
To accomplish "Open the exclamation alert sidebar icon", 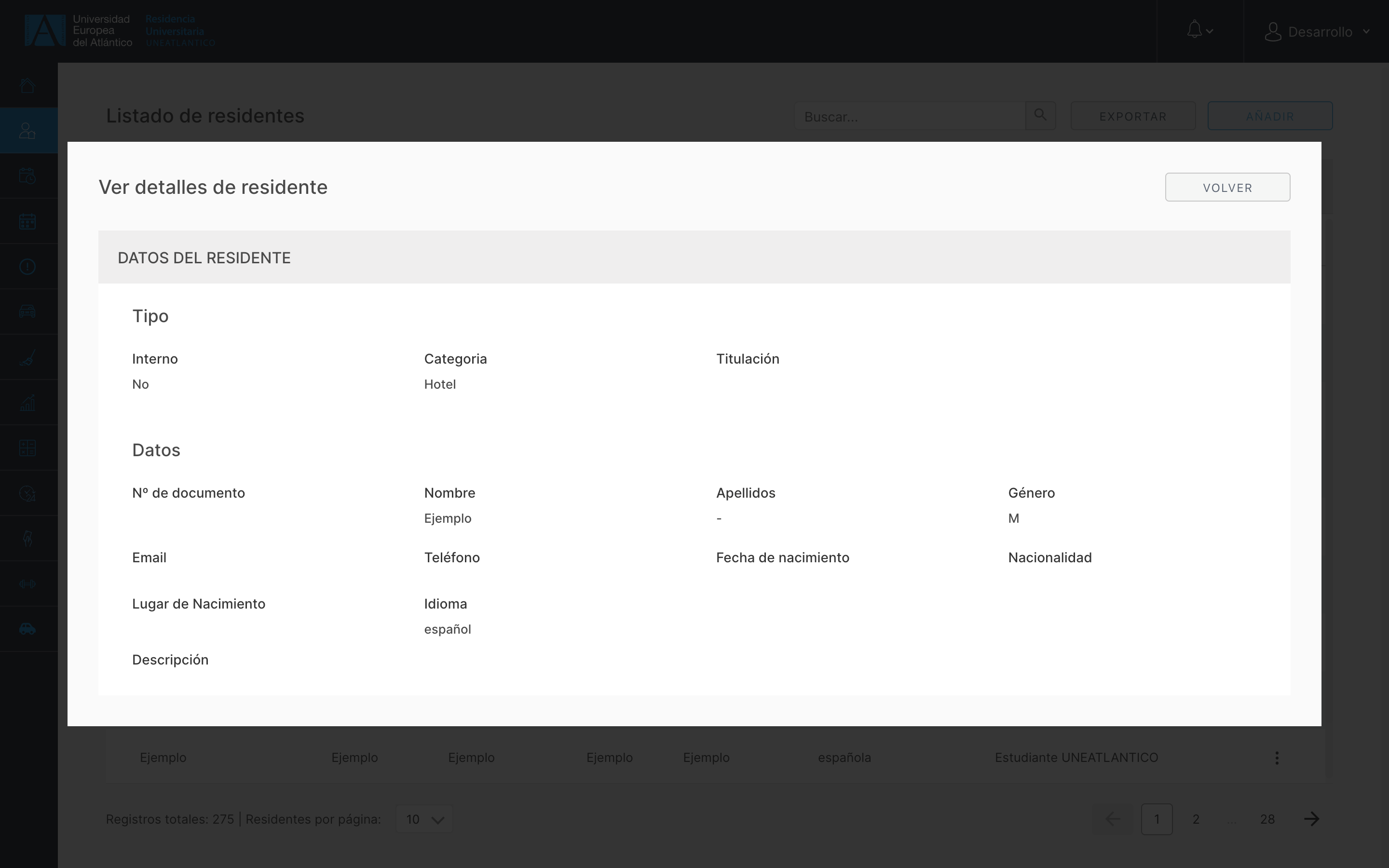I will pyautogui.click(x=27, y=266).
